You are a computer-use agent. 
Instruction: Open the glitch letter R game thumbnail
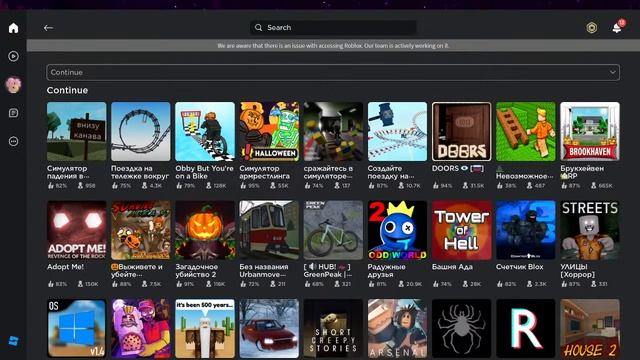point(526,329)
